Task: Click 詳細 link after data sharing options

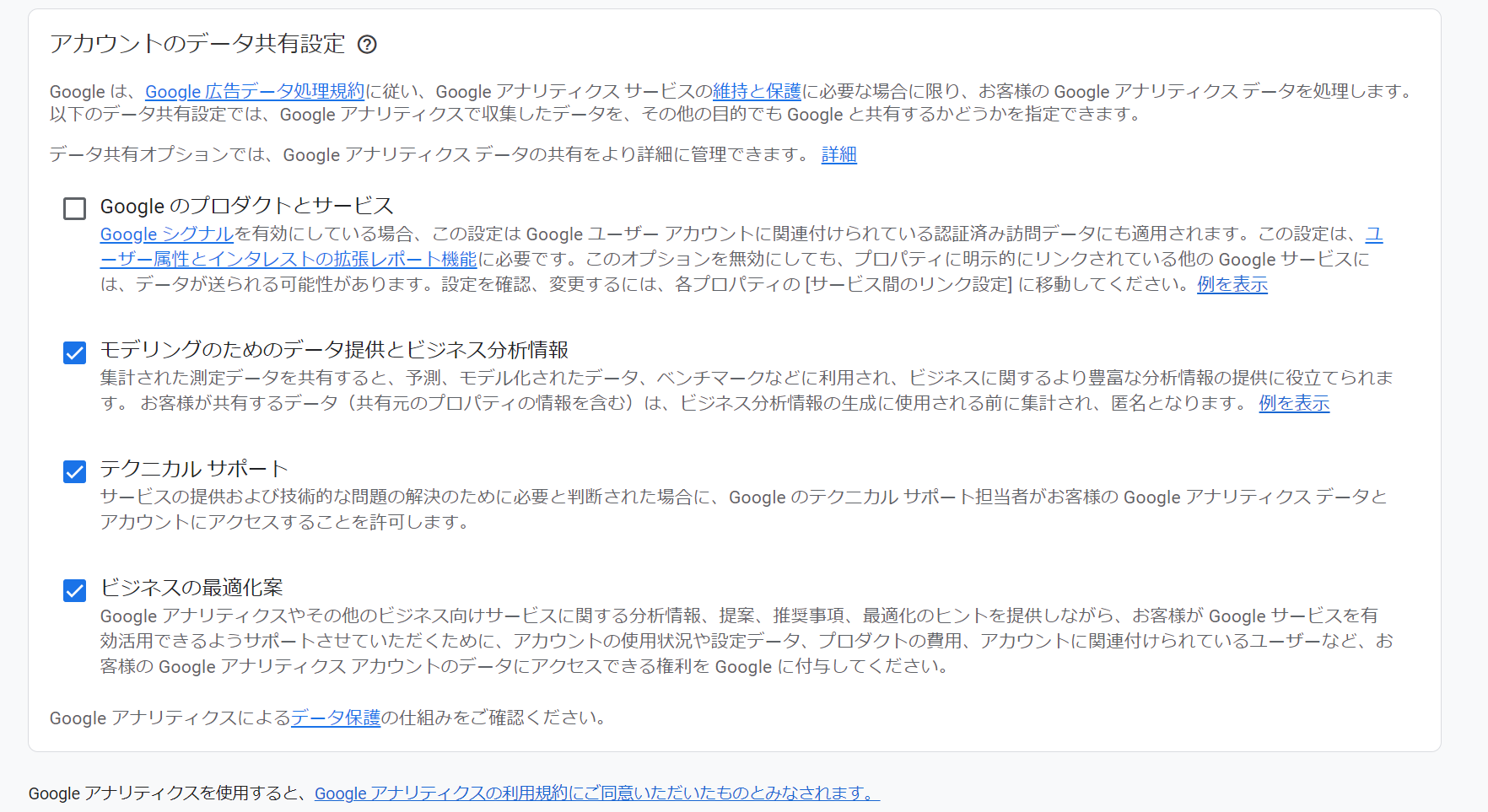Action: (839, 154)
